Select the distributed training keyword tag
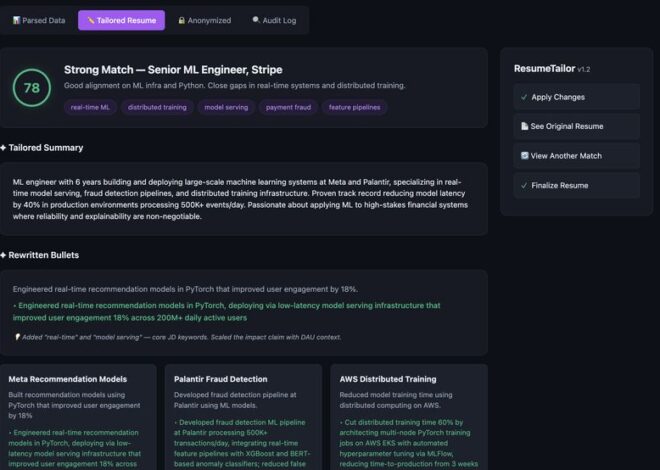The width and height of the screenshot is (660, 470). click(x=157, y=107)
